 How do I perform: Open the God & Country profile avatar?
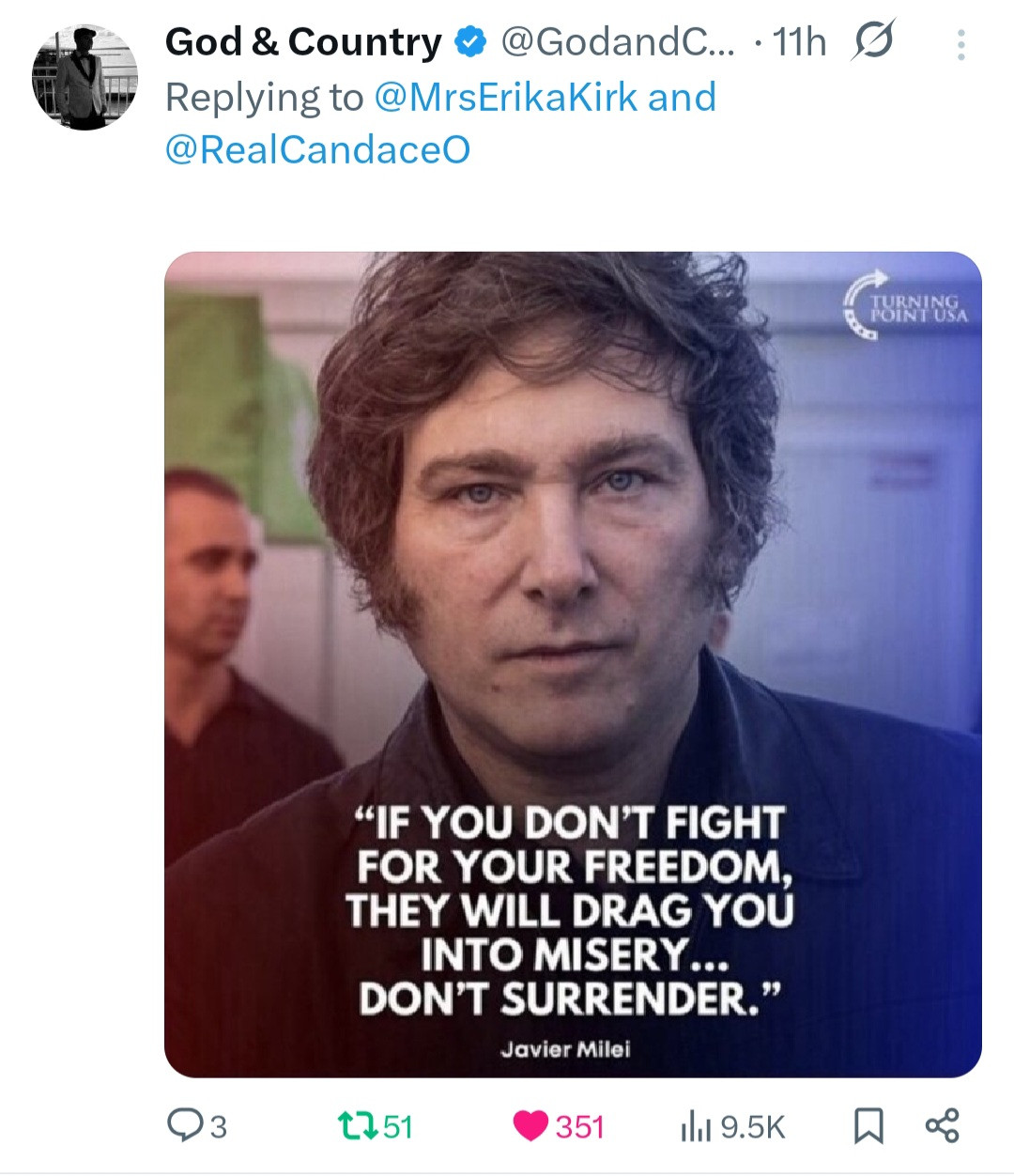click(84, 77)
